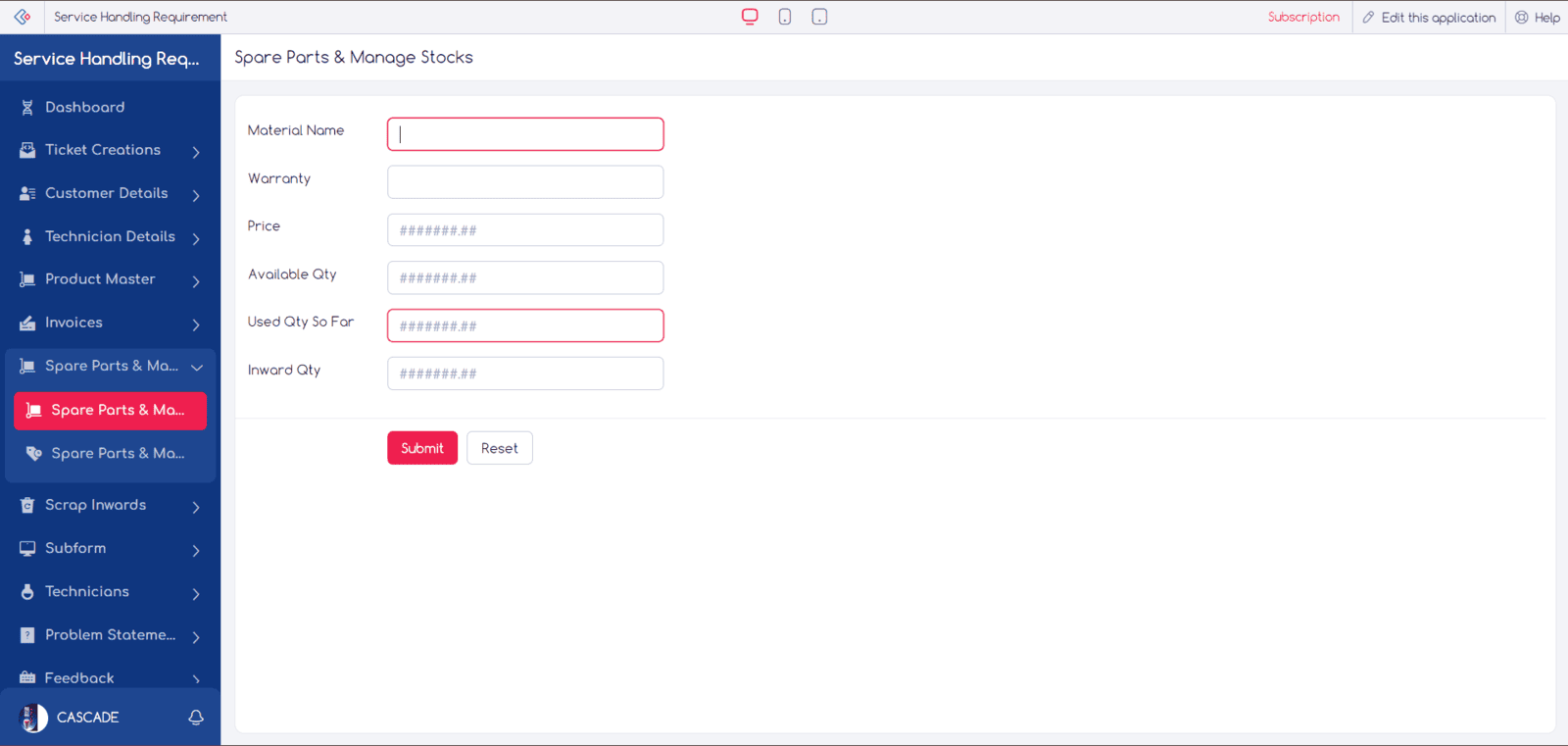Screen dimensions: 1568x746
Task: Open the Subscription link
Action: tap(1303, 17)
